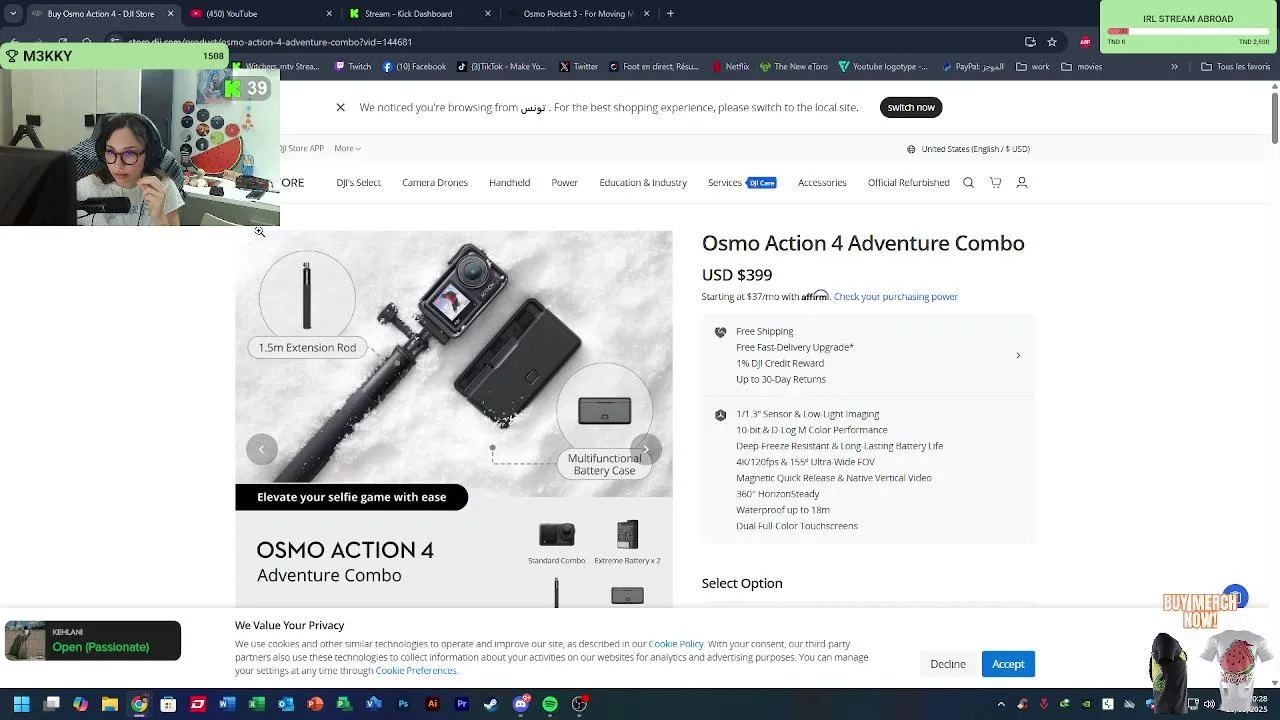Open Spotify from the taskbar
Viewport: 1280px width, 720px height.
click(x=550, y=704)
